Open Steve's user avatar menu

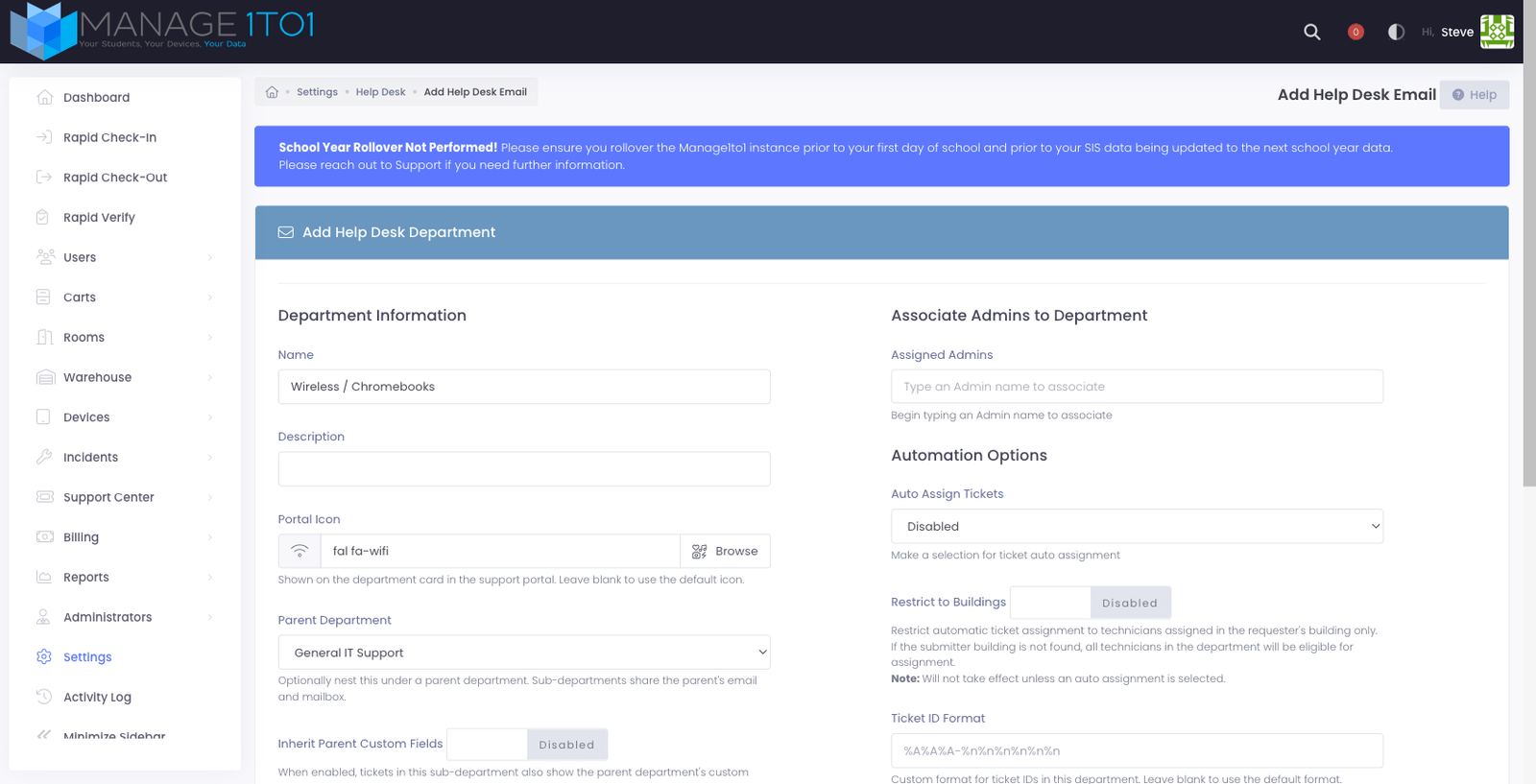coord(1497,32)
